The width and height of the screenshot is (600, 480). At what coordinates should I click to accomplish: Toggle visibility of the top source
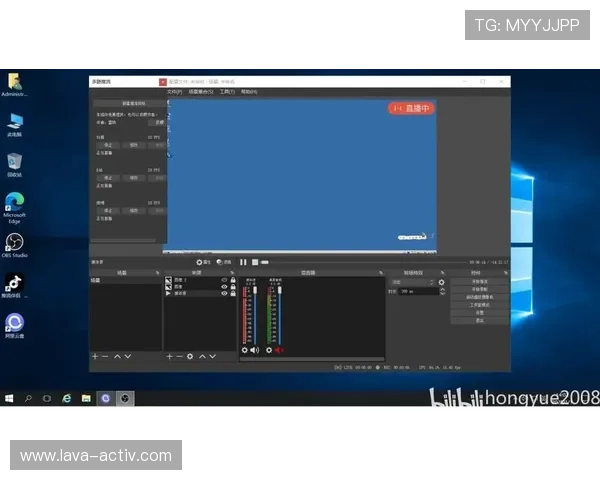(x=224, y=280)
